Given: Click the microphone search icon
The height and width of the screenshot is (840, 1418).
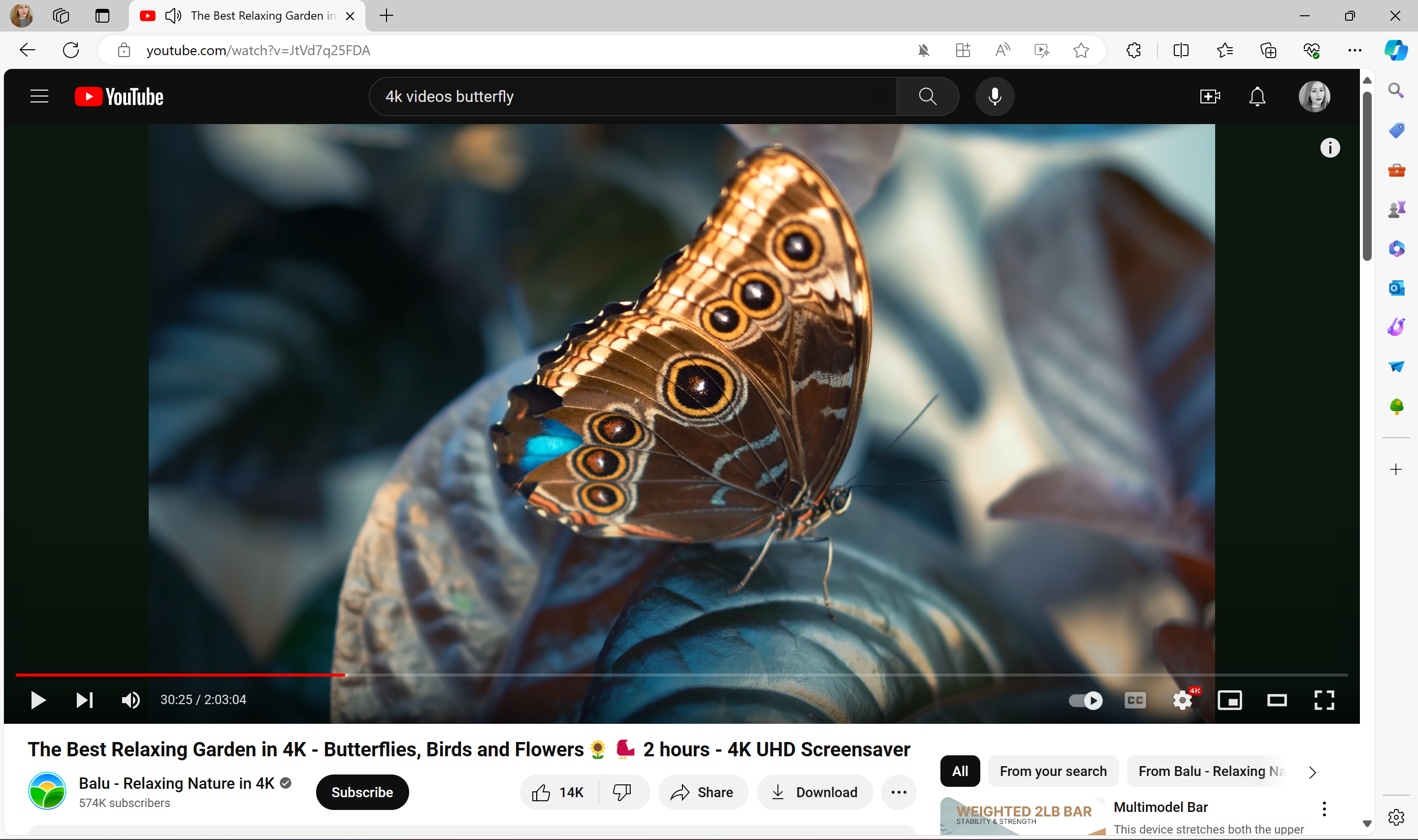Looking at the screenshot, I should 995,96.
